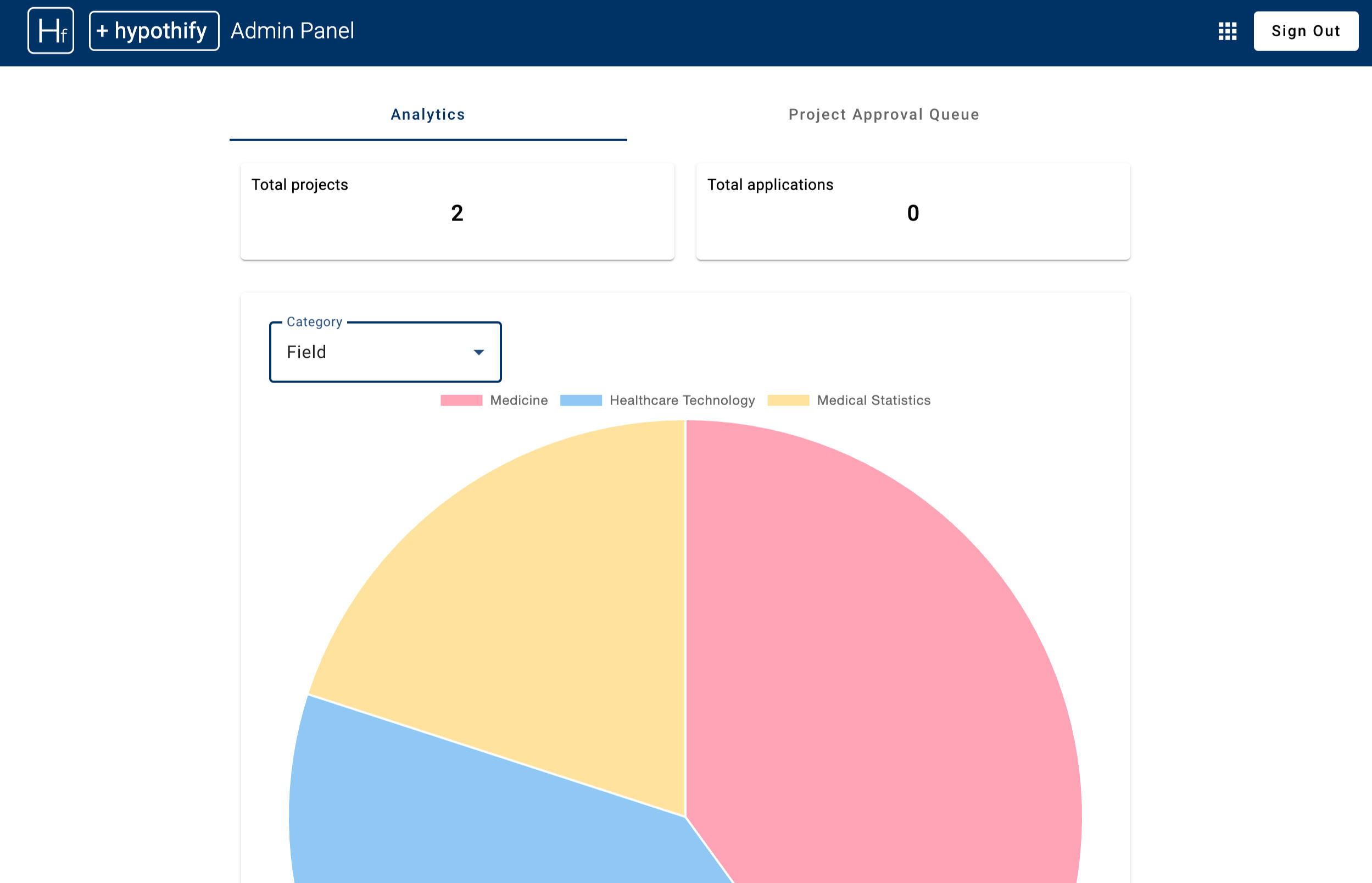Toggle the Medicine legend entry
Screen dimensions: 1372x883
point(518,400)
